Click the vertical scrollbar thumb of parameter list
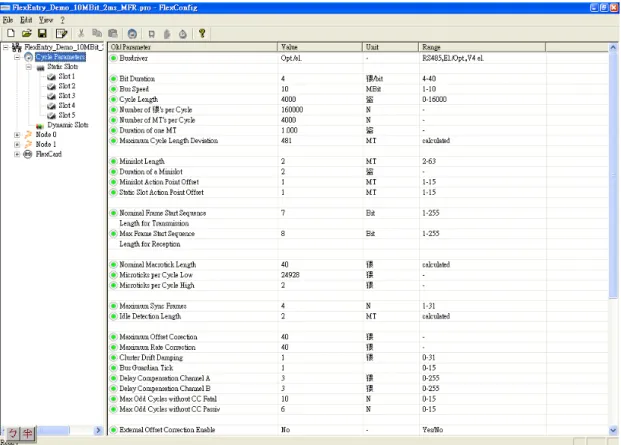Image resolution: width=621 pixels, height=445 pixels. pos(613,175)
